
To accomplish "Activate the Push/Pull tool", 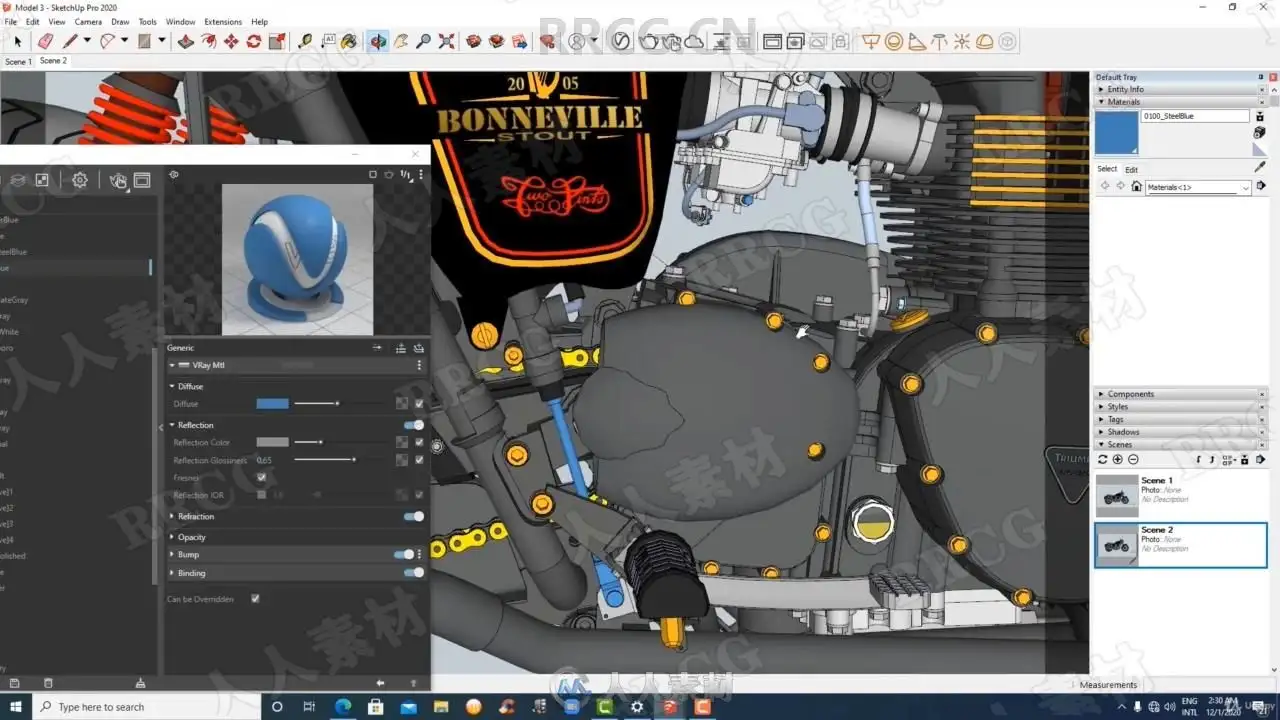I will tap(185, 41).
